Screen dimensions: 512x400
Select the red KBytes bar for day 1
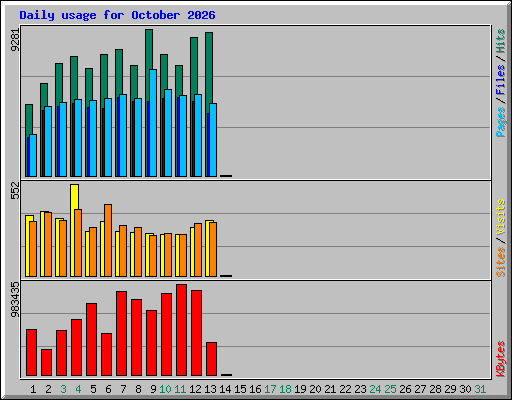coord(31,353)
